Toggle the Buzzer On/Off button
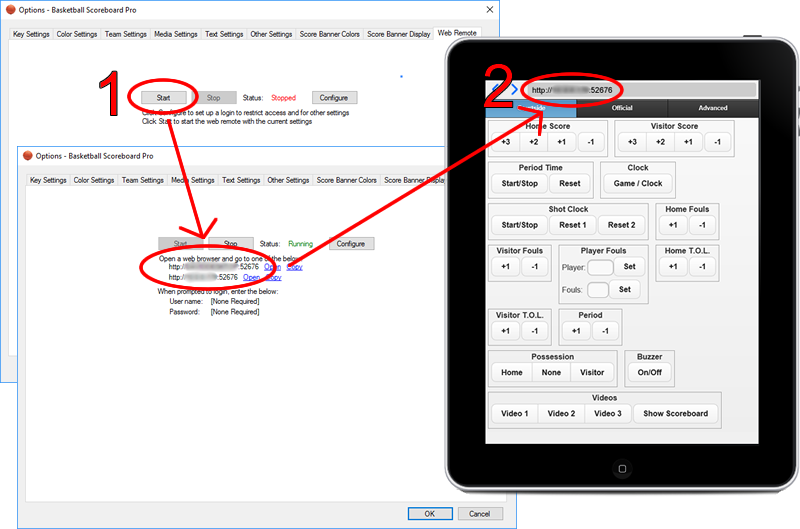Image resolution: width=800 pixels, height=529 pixels. click(x=650, y=372)
